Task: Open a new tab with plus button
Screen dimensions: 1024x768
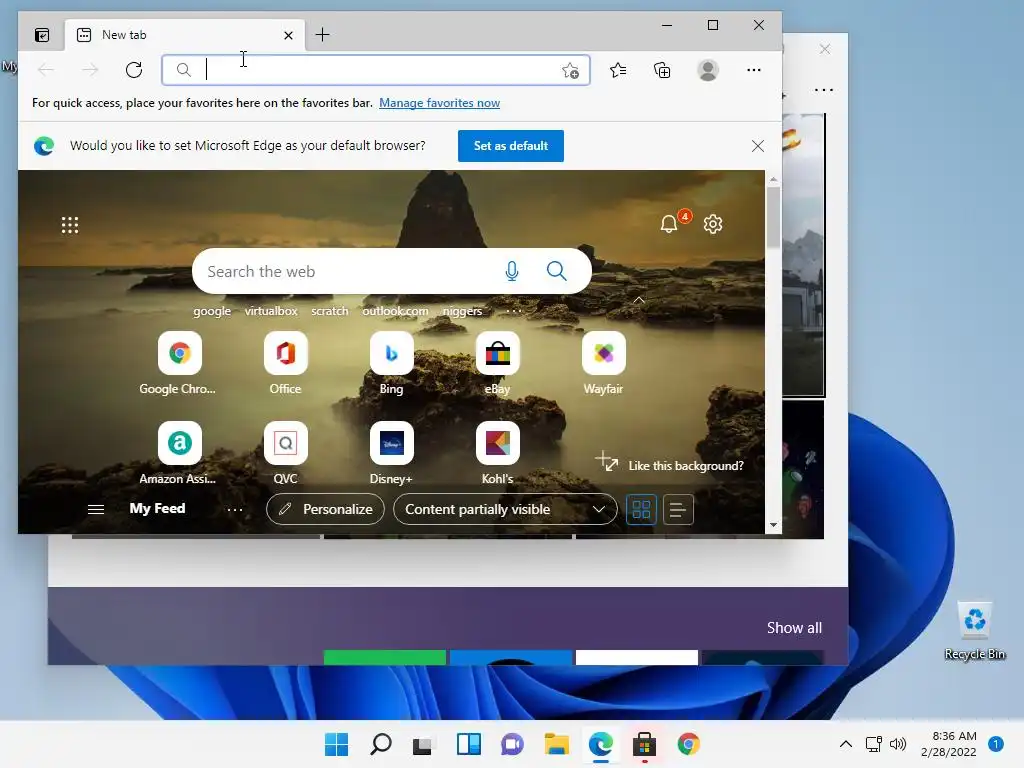Action: coord(323,35)
